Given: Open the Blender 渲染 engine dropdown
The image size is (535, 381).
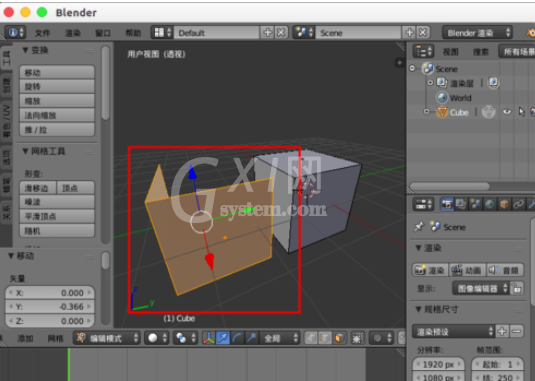Looking at the screenshot, I should [x=478, y=33].
